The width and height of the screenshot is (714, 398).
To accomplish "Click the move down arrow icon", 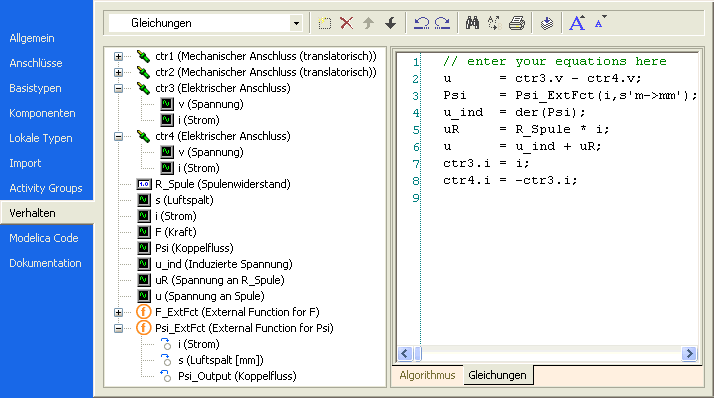I will pyautogui.click(x=391, y=23).
